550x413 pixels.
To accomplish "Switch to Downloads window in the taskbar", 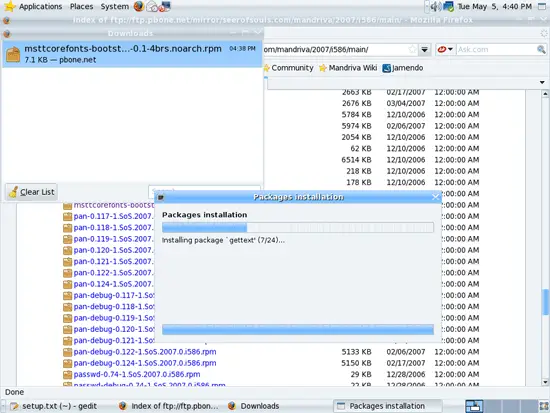I will click(253, 406).
